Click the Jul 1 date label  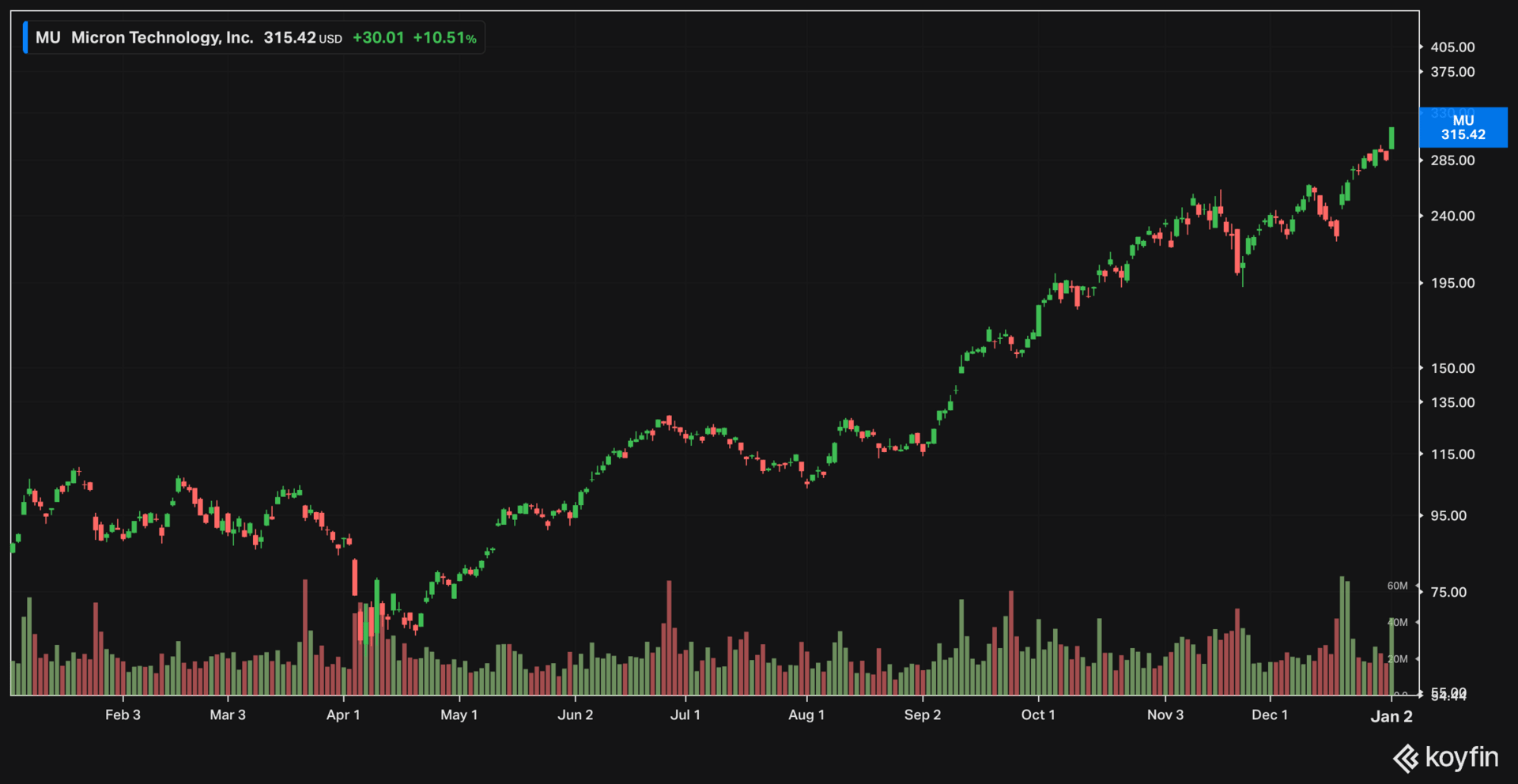pos(685,714)
